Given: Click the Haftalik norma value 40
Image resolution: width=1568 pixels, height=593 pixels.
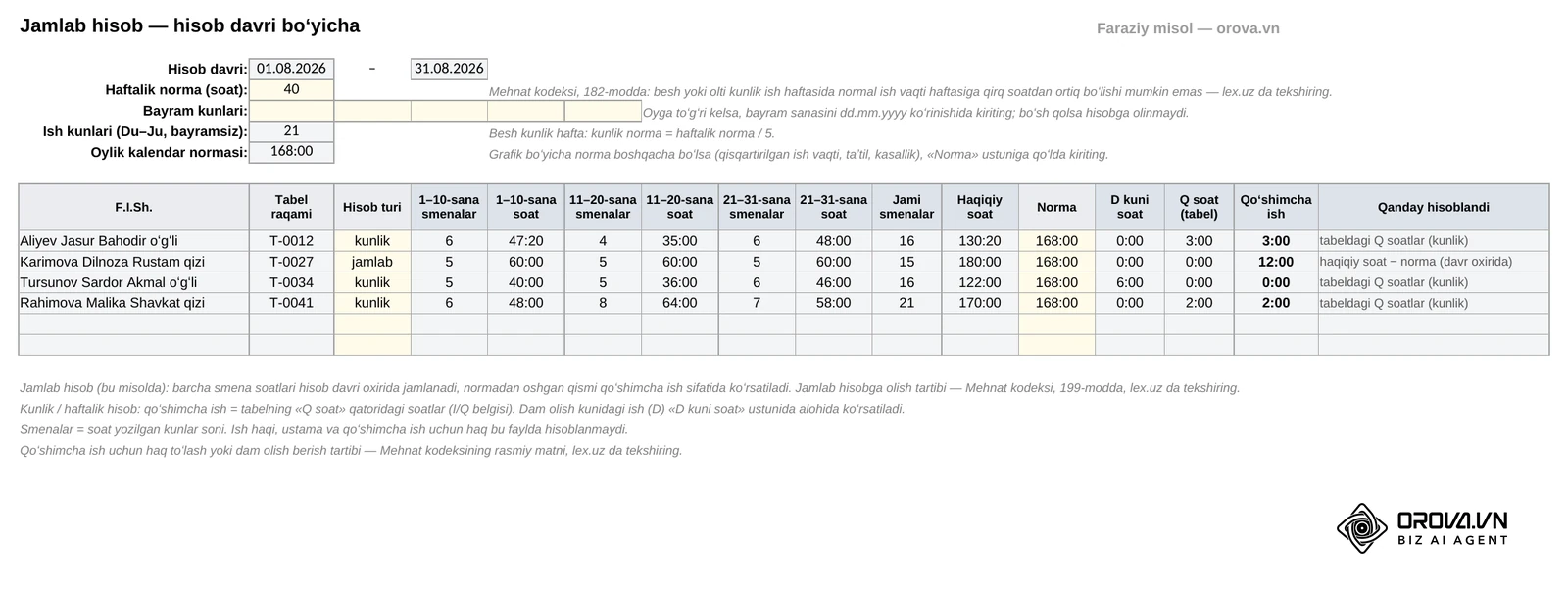Looking at the screenshot, I should 291,89.
